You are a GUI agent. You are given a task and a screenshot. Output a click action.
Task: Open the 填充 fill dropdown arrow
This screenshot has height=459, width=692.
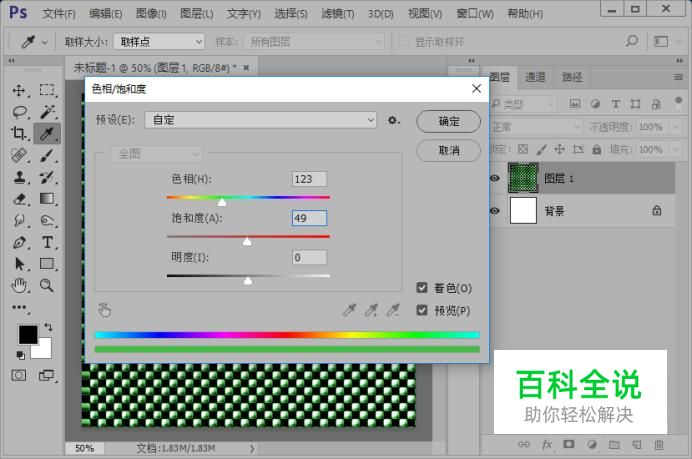click(x=676, y=149)
